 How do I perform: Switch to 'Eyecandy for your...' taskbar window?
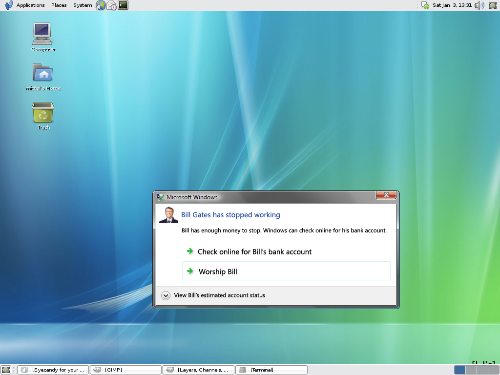point(53,370)
